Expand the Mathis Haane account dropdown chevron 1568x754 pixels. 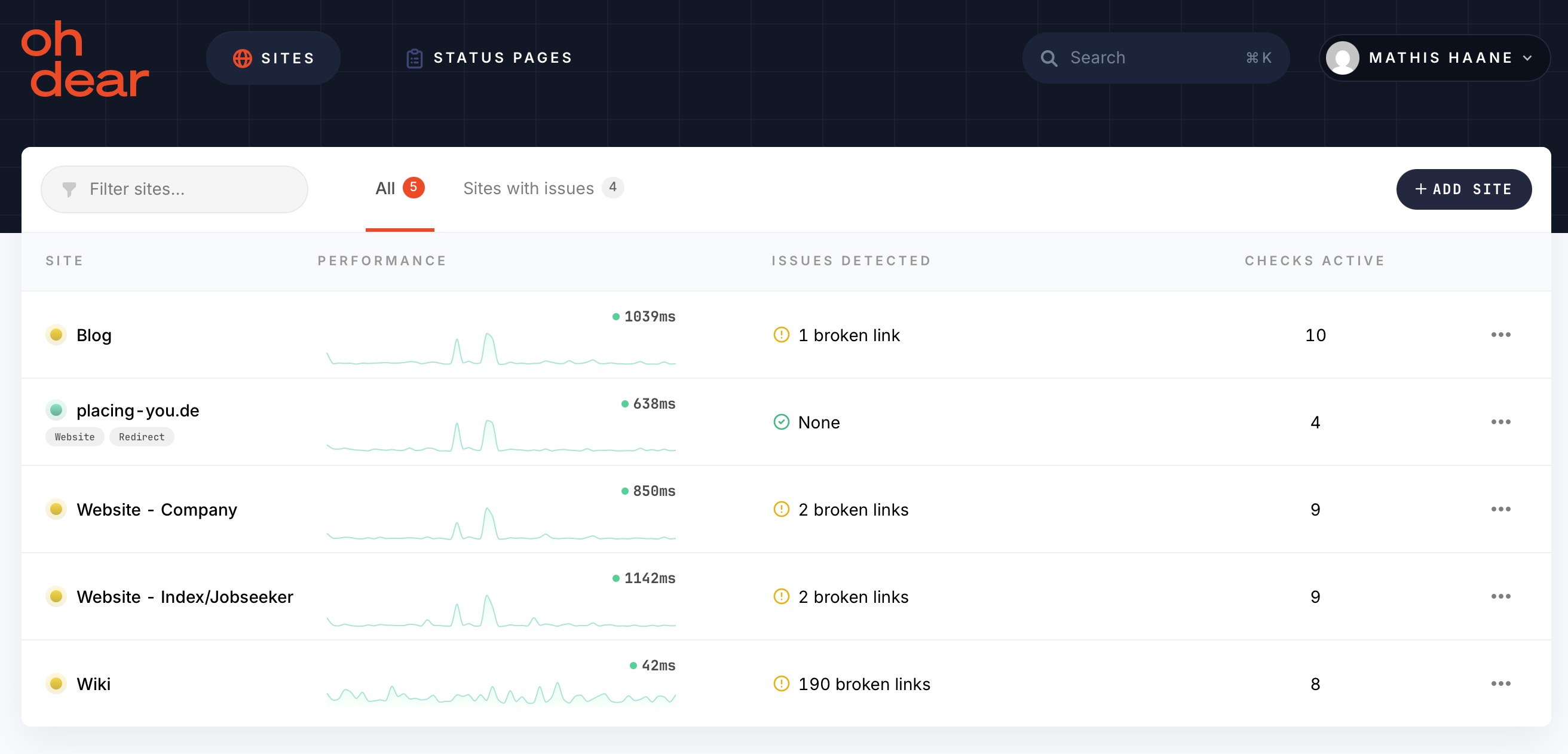[1527, 59]
